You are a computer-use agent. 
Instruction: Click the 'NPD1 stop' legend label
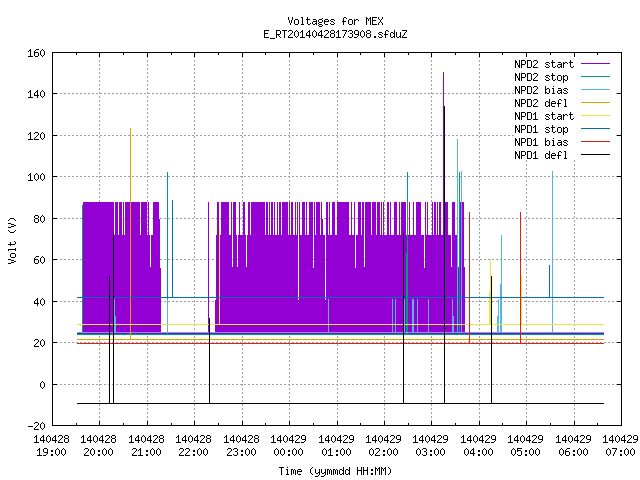coord(541,129)
